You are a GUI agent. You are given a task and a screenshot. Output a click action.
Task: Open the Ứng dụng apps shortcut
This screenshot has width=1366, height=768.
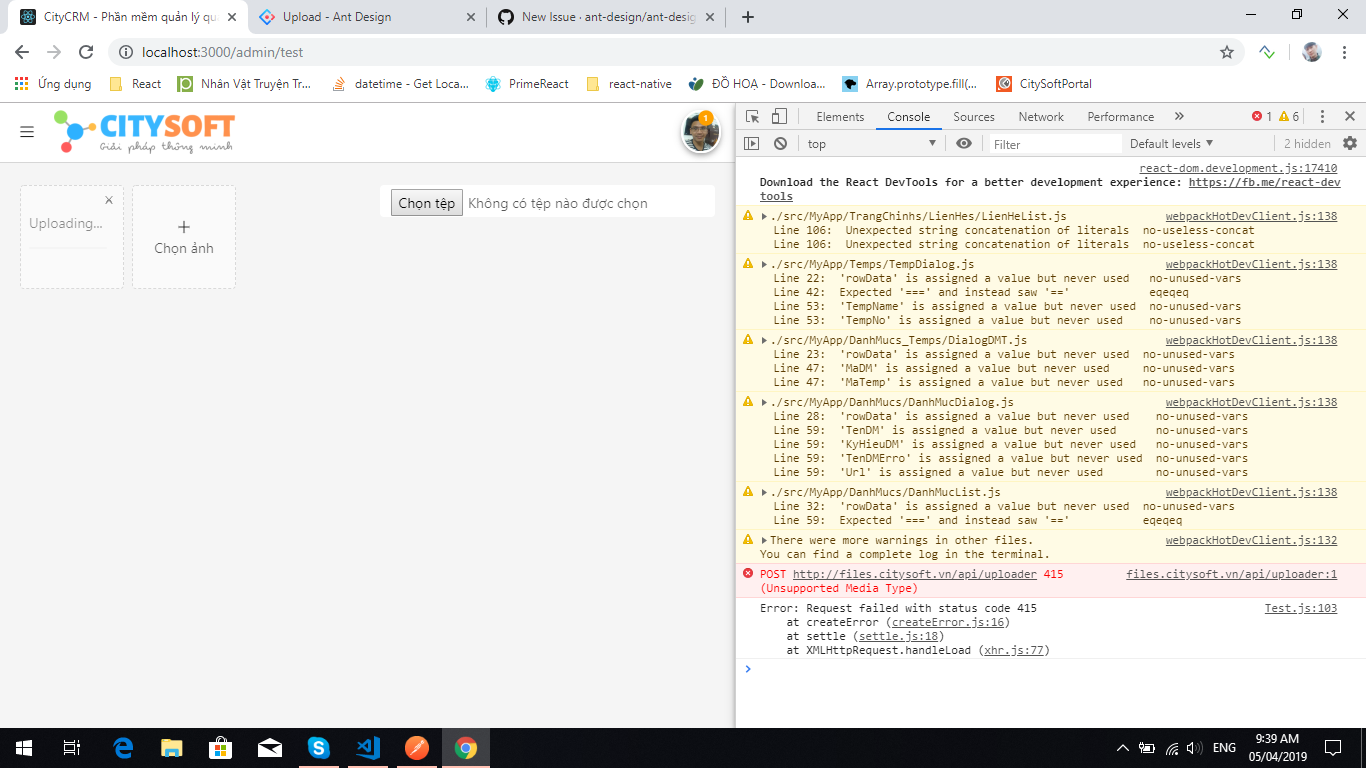pos(53,84)
